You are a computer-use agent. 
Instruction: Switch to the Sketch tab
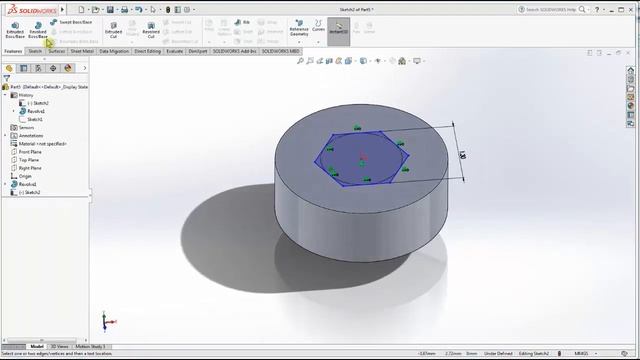point(35,51)
